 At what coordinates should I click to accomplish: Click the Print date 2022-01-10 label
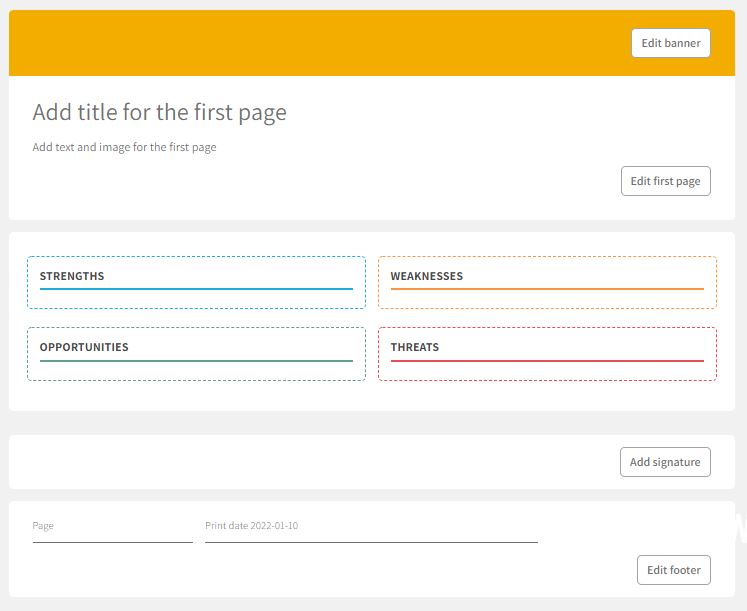pyautogui.click(x=251, y=526)
